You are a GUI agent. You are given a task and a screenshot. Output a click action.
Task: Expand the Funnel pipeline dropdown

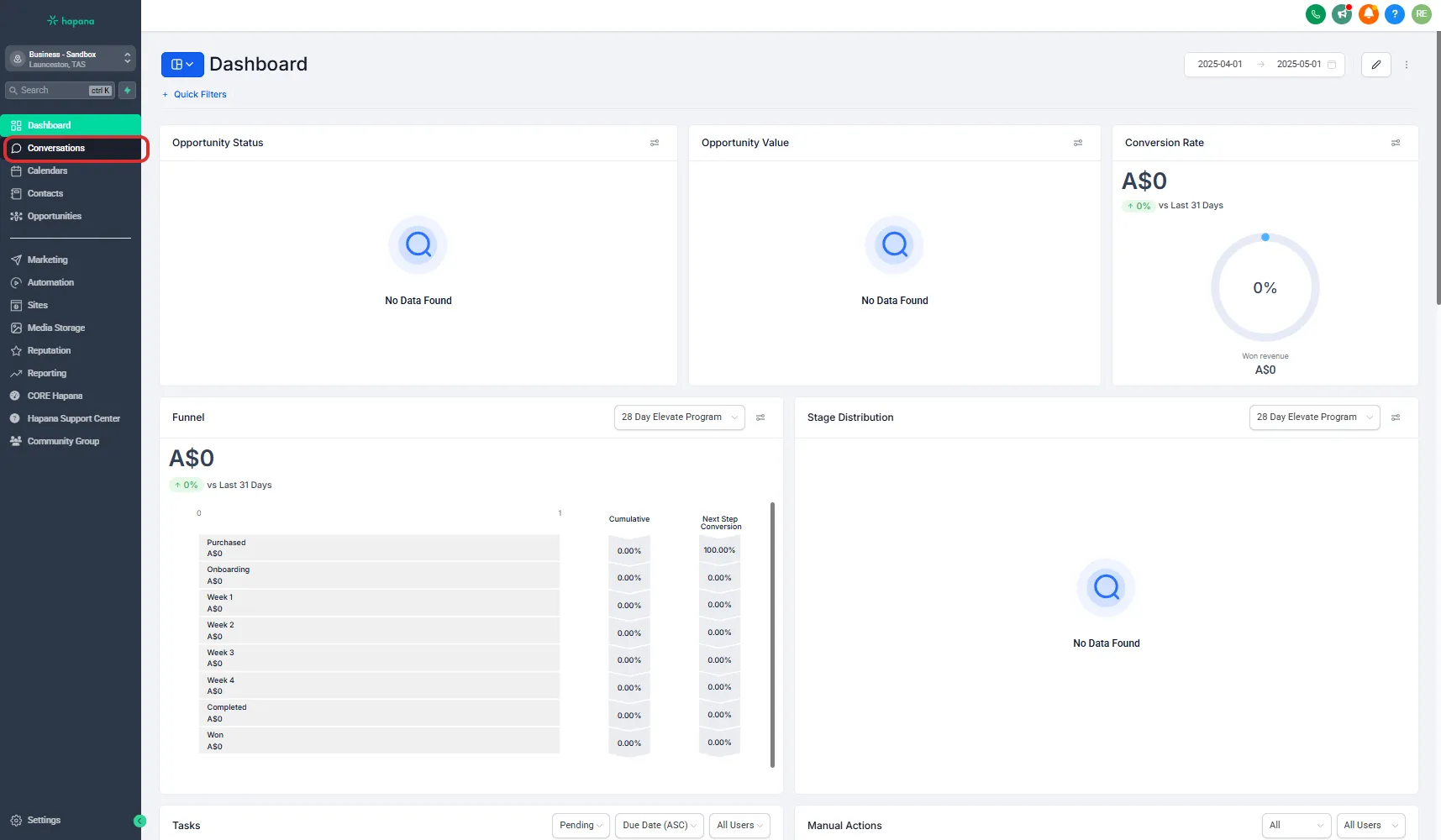[679, 417]
